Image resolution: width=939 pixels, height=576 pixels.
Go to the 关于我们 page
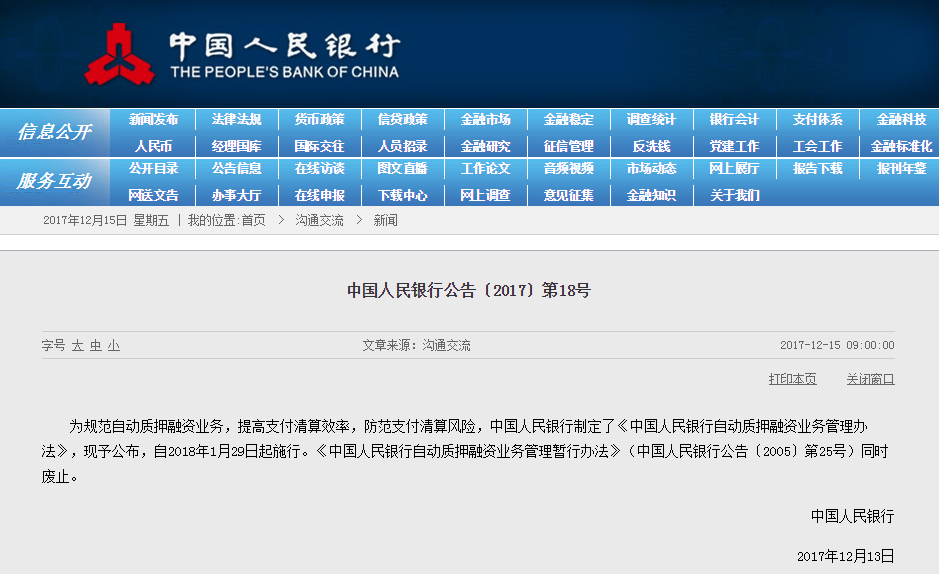[734, 195]
